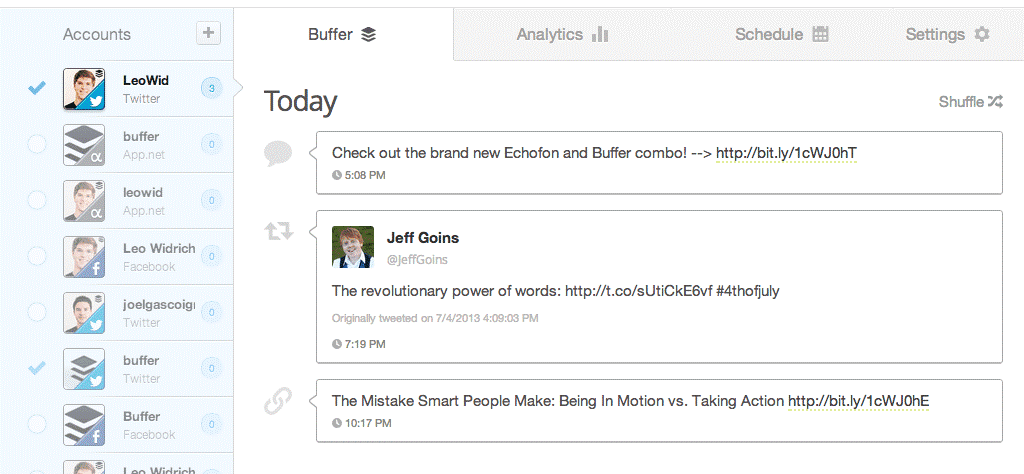Screen dimensions: 1024x474
Task: Check the Leo Widrich Facebook account circle
Action: [37, 257]
